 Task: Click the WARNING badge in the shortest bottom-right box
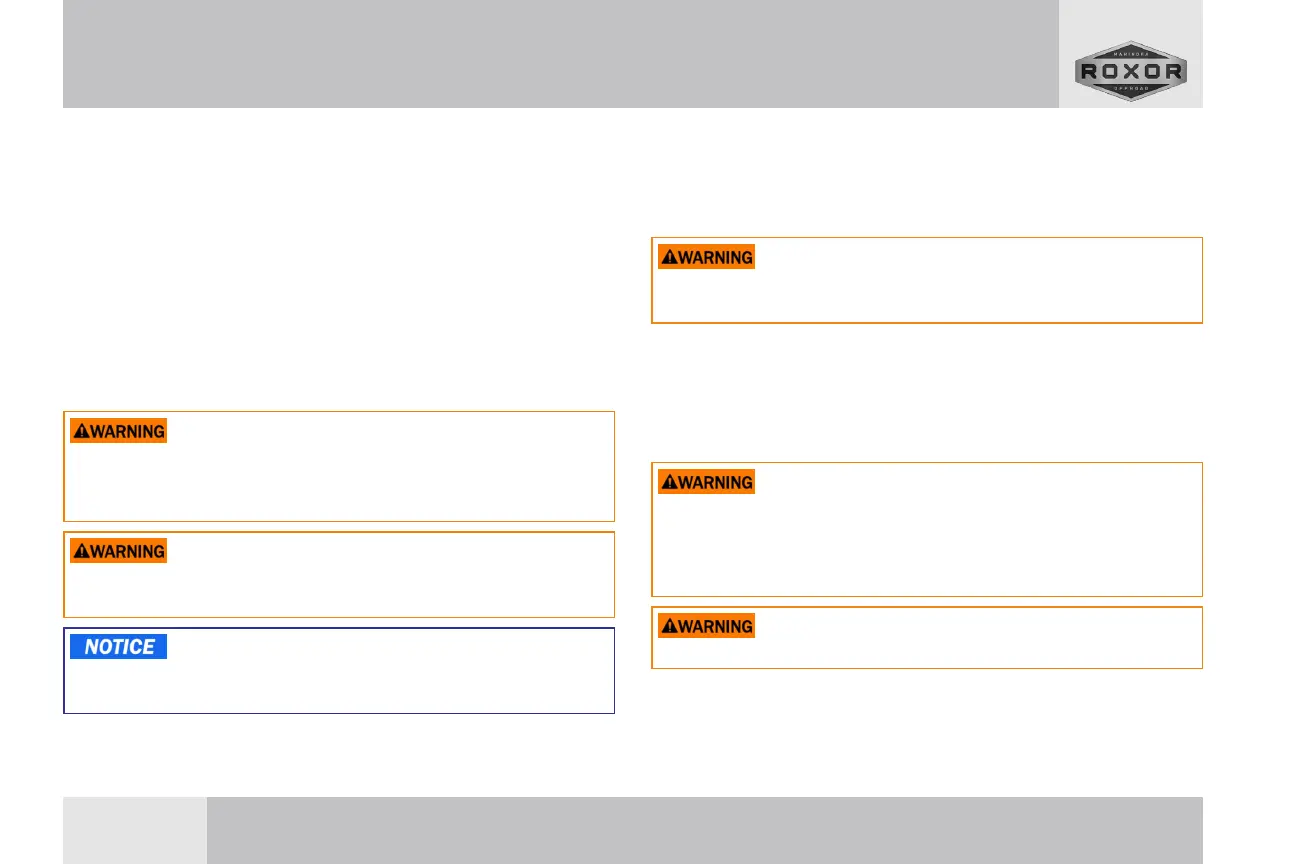coord(706,626)
